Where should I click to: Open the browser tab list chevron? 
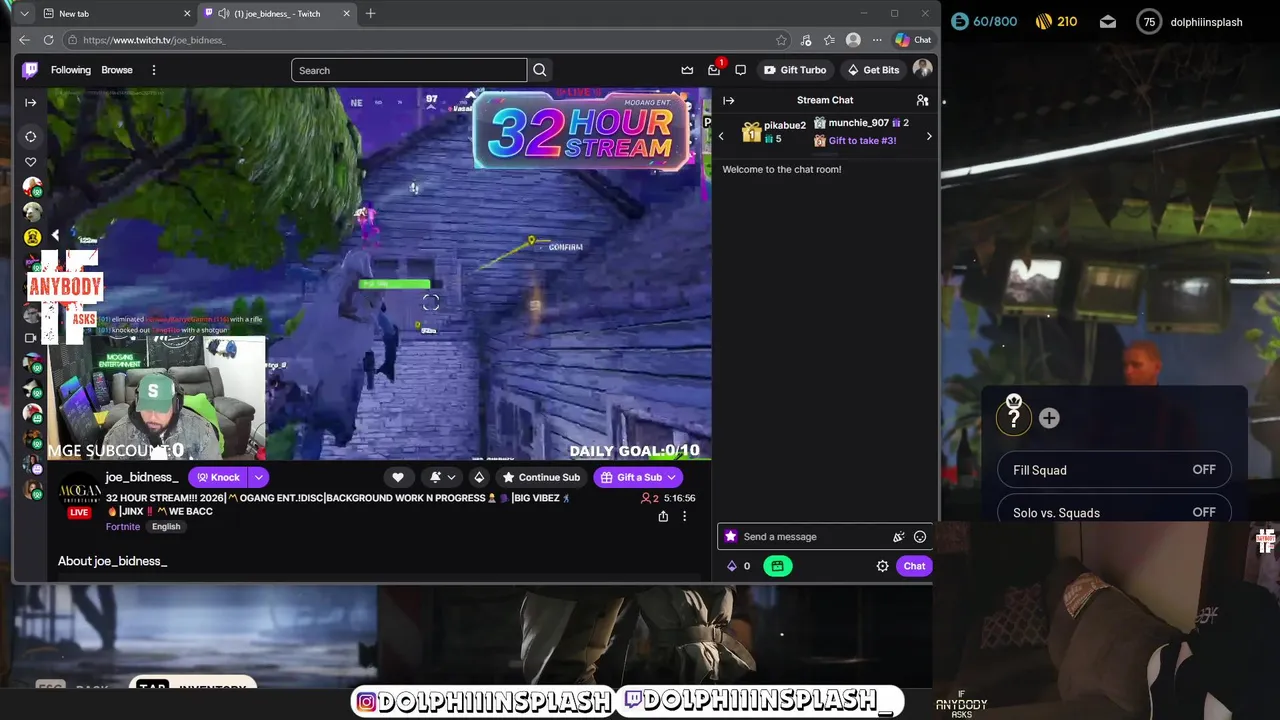pos(24,13)
